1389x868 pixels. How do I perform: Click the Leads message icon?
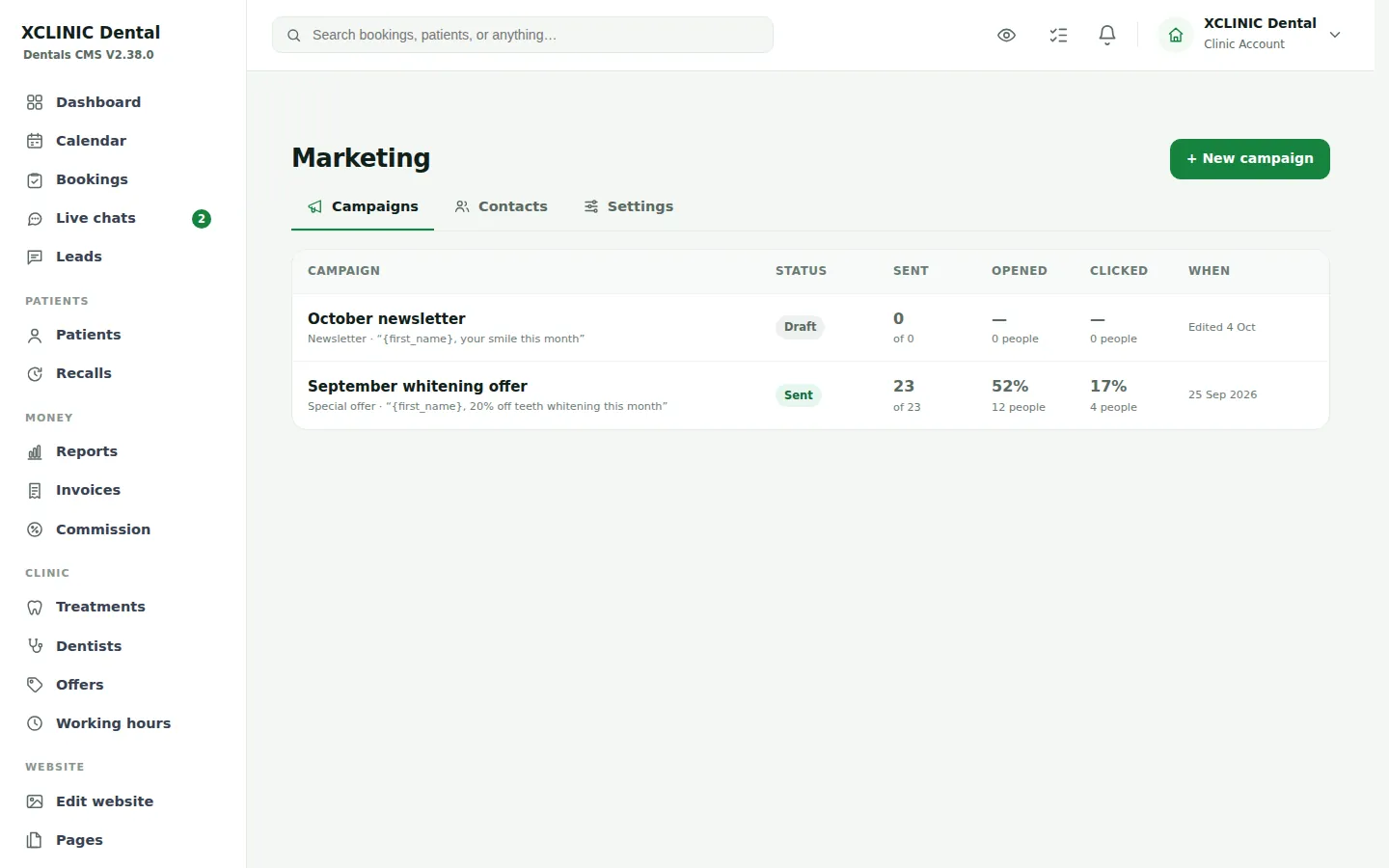pos(35,258)
